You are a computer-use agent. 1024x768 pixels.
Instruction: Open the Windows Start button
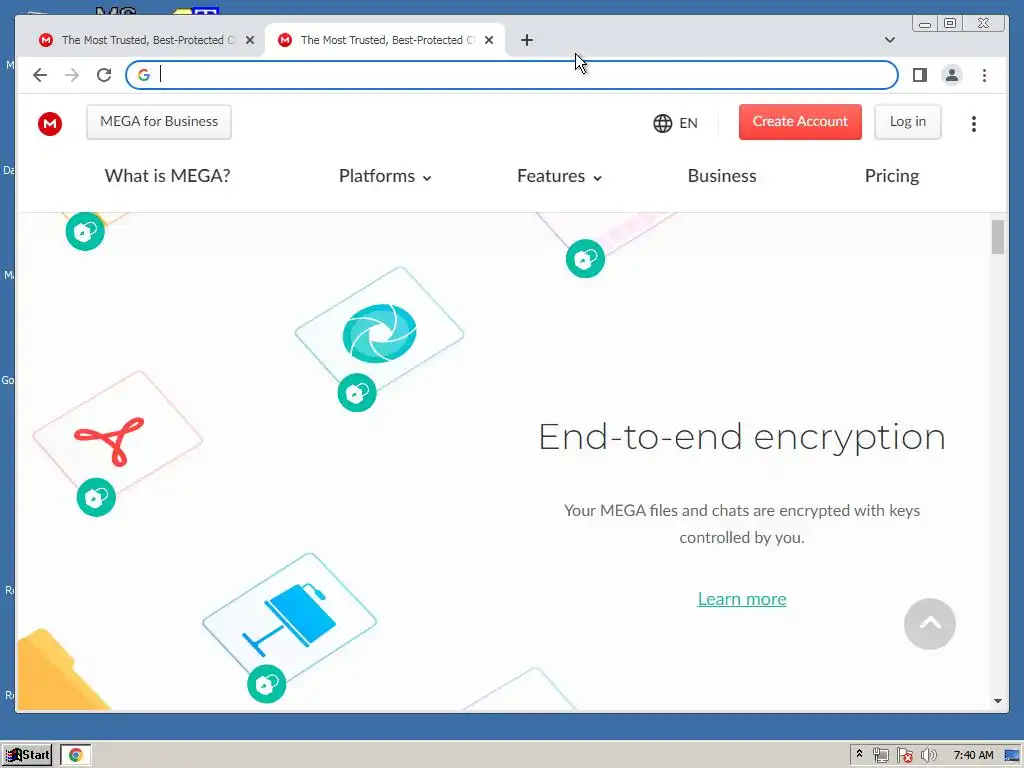pos(27,755)
